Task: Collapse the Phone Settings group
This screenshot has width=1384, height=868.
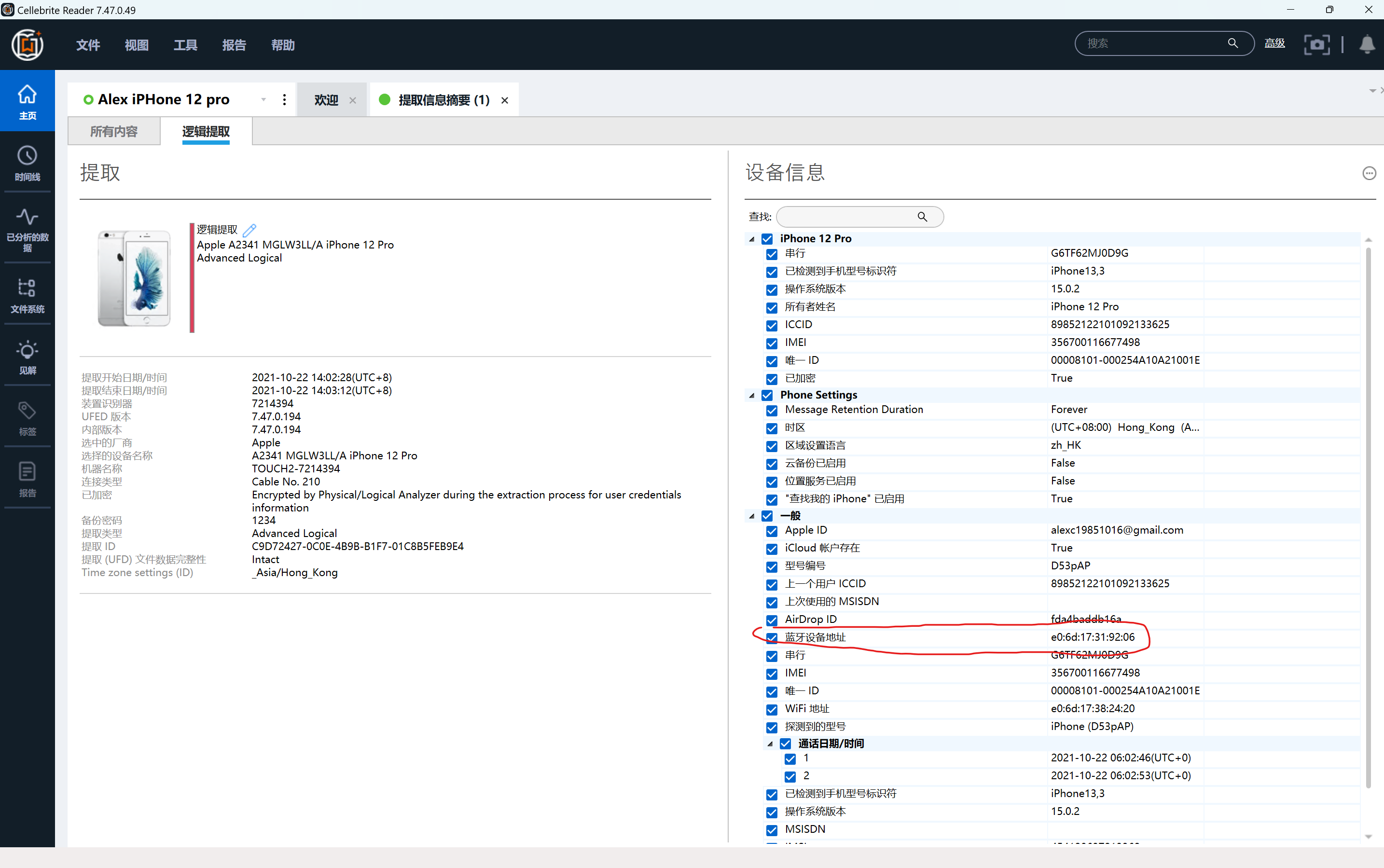Action: [751, 396]
